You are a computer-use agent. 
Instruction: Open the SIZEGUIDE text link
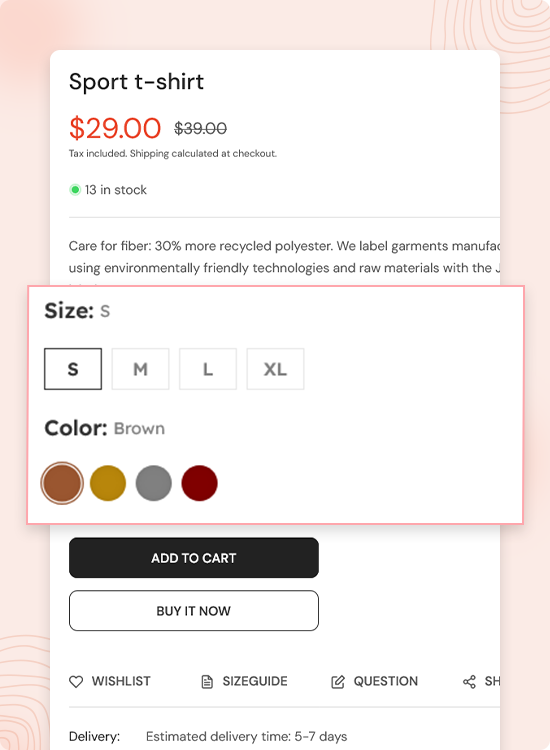point(255,681)
